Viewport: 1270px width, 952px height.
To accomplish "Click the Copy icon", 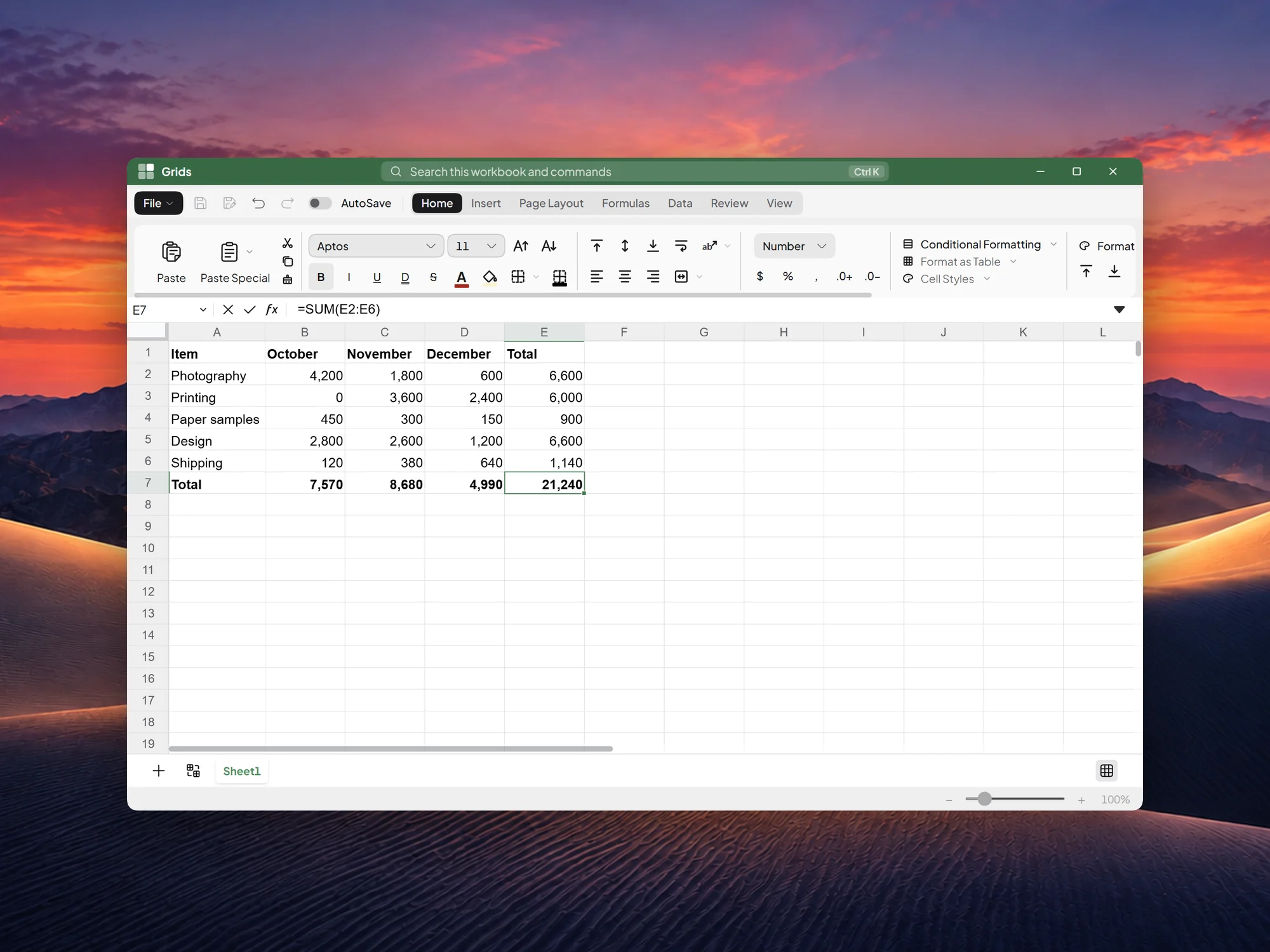I will tap(288, 261).
